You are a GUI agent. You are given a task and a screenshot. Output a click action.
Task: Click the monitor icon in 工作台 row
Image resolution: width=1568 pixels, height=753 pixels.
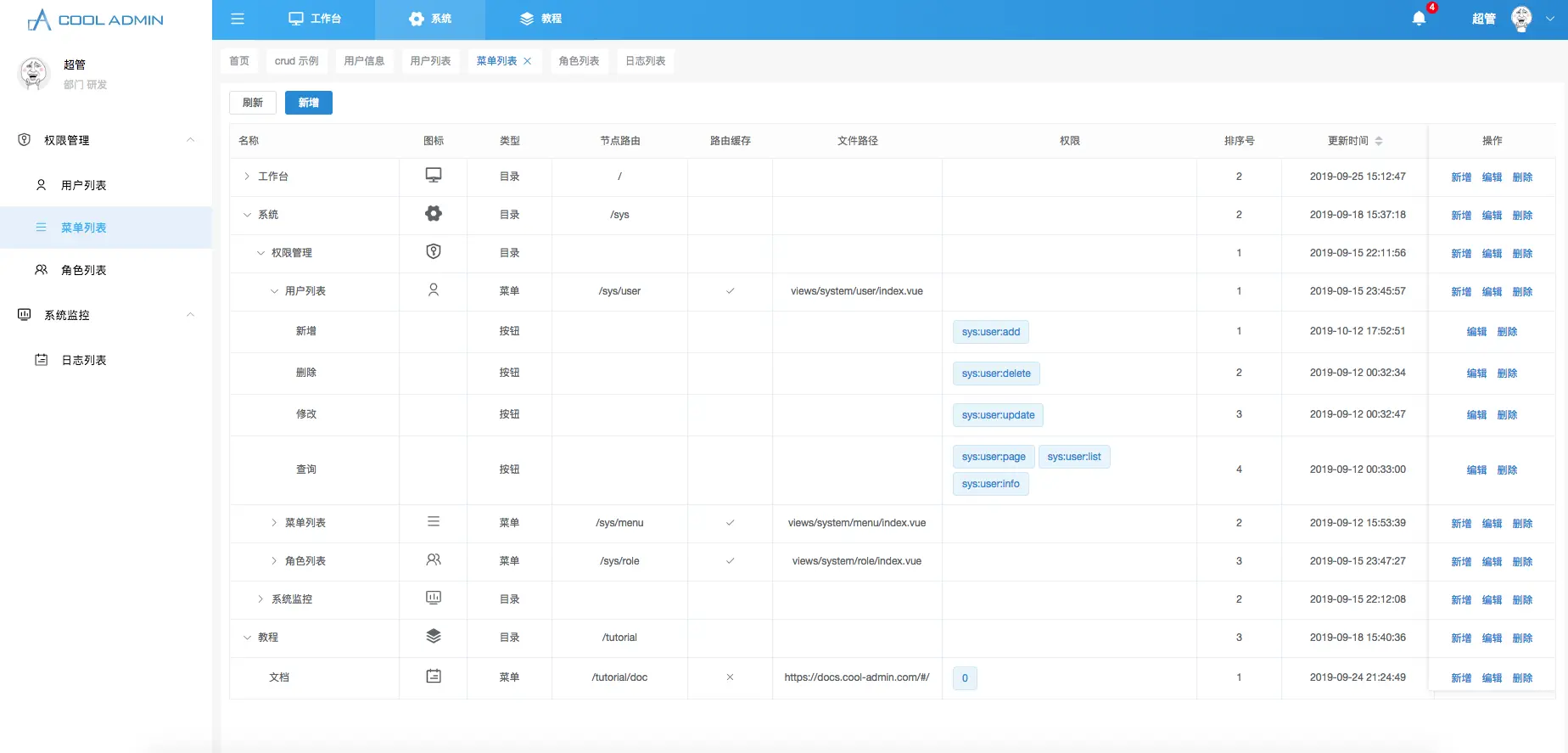point(434,175)
